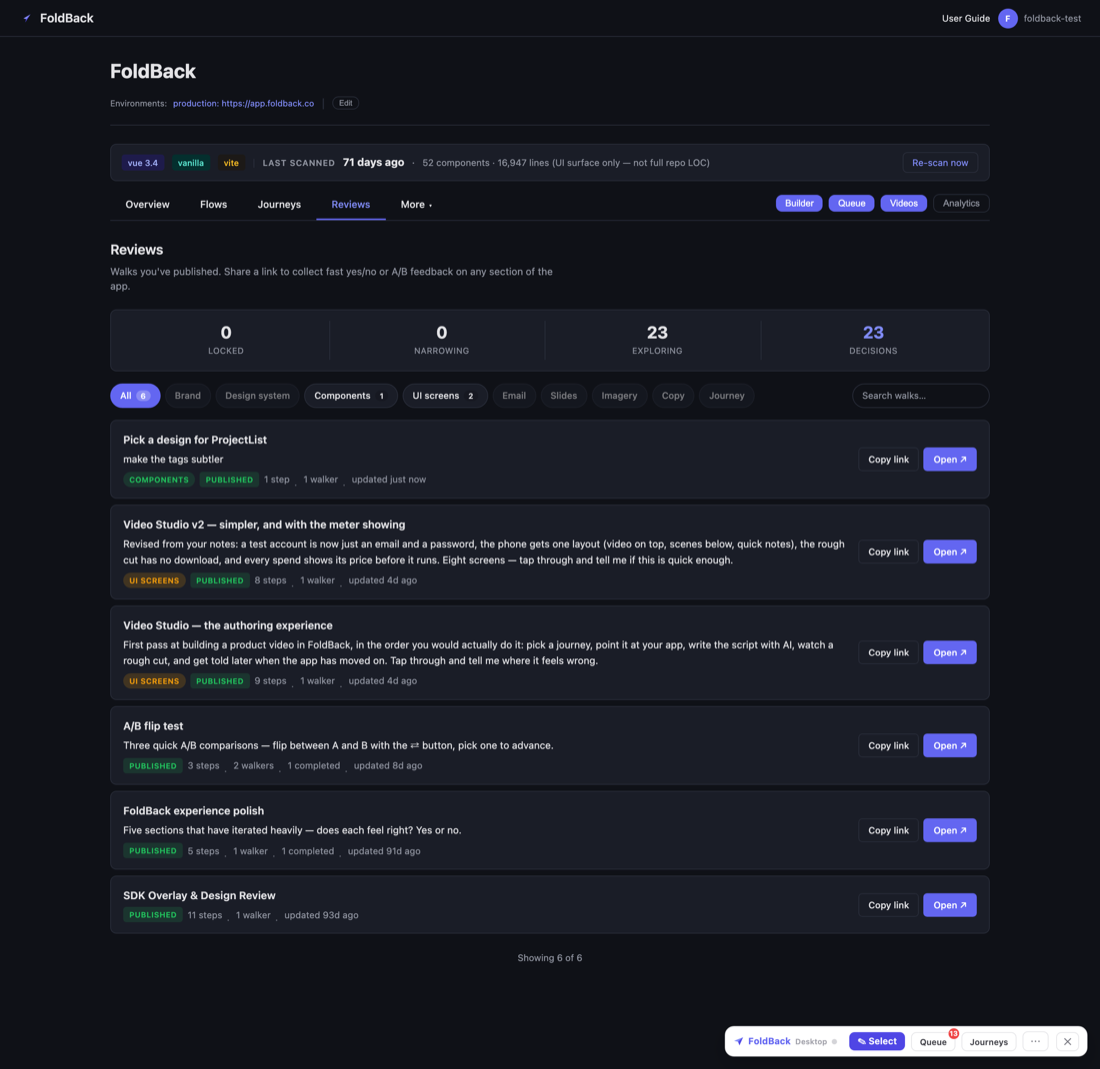This screenshot has width=1100, height=1069.
Task: Filter walks by Imagery
Action: [619, 396]
